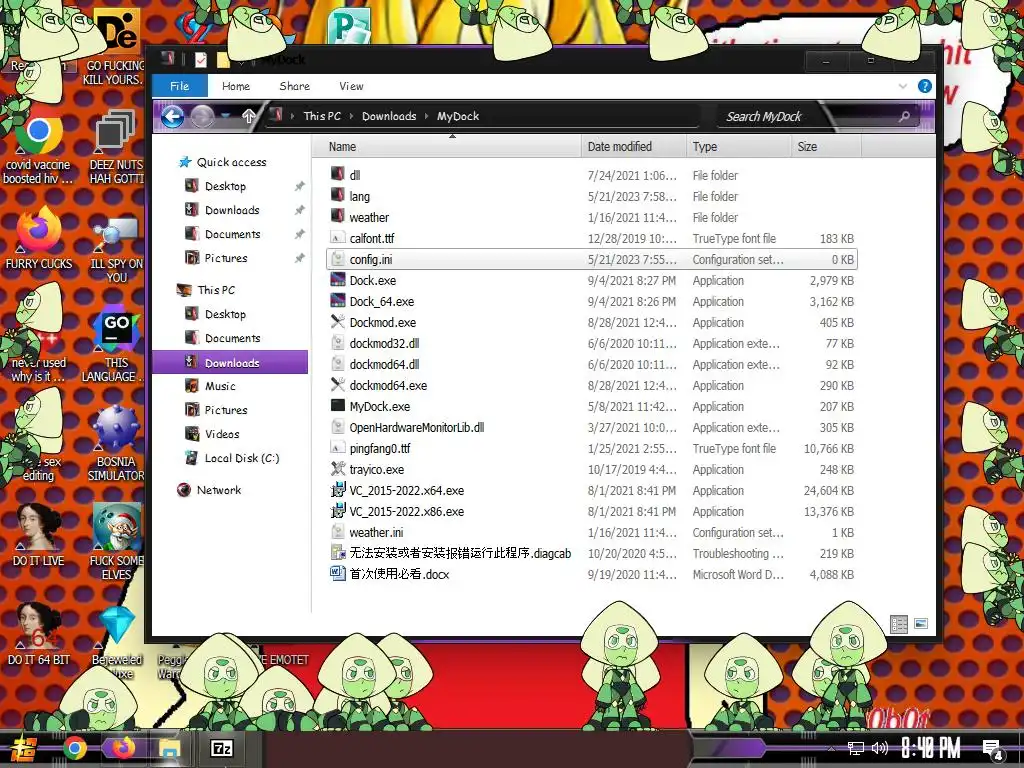This screenshot has width=1024, height=768.
Task: Select the 无法安装或者安装报错运行此程序.diagcab icon
Action: [338, 552]
